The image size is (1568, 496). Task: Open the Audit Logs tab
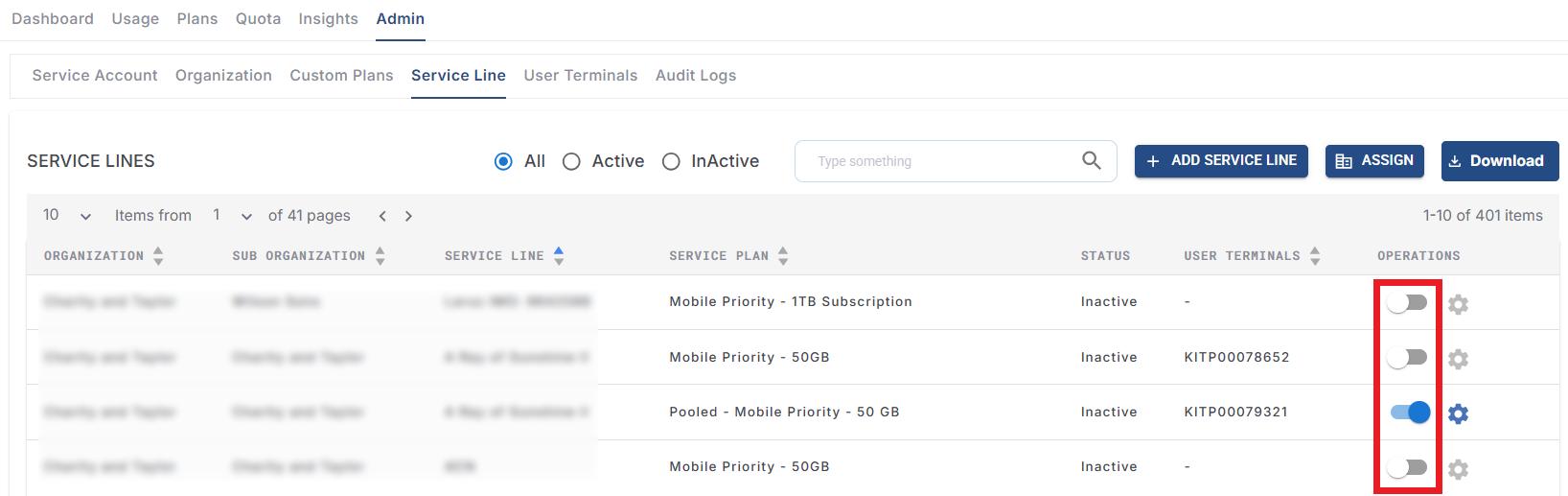[696, 76]
